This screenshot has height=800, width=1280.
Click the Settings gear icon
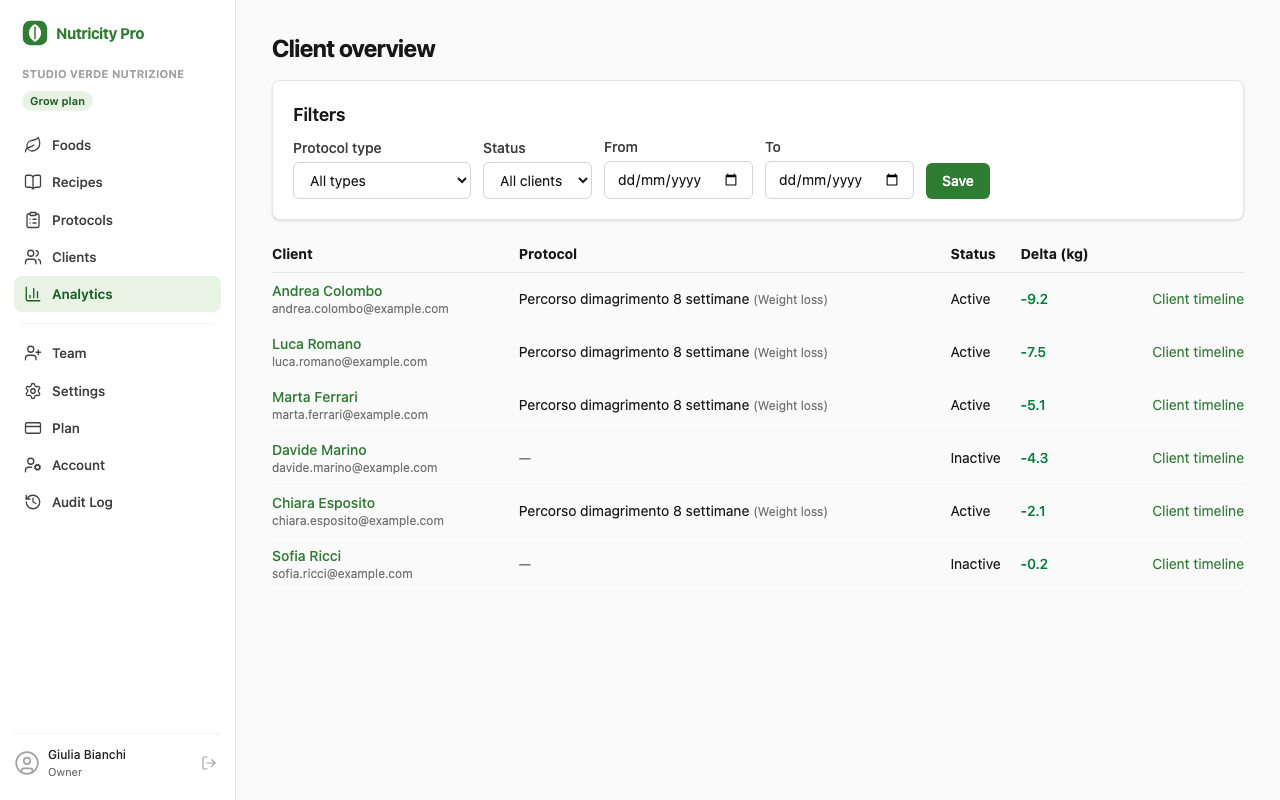(33, 391)
